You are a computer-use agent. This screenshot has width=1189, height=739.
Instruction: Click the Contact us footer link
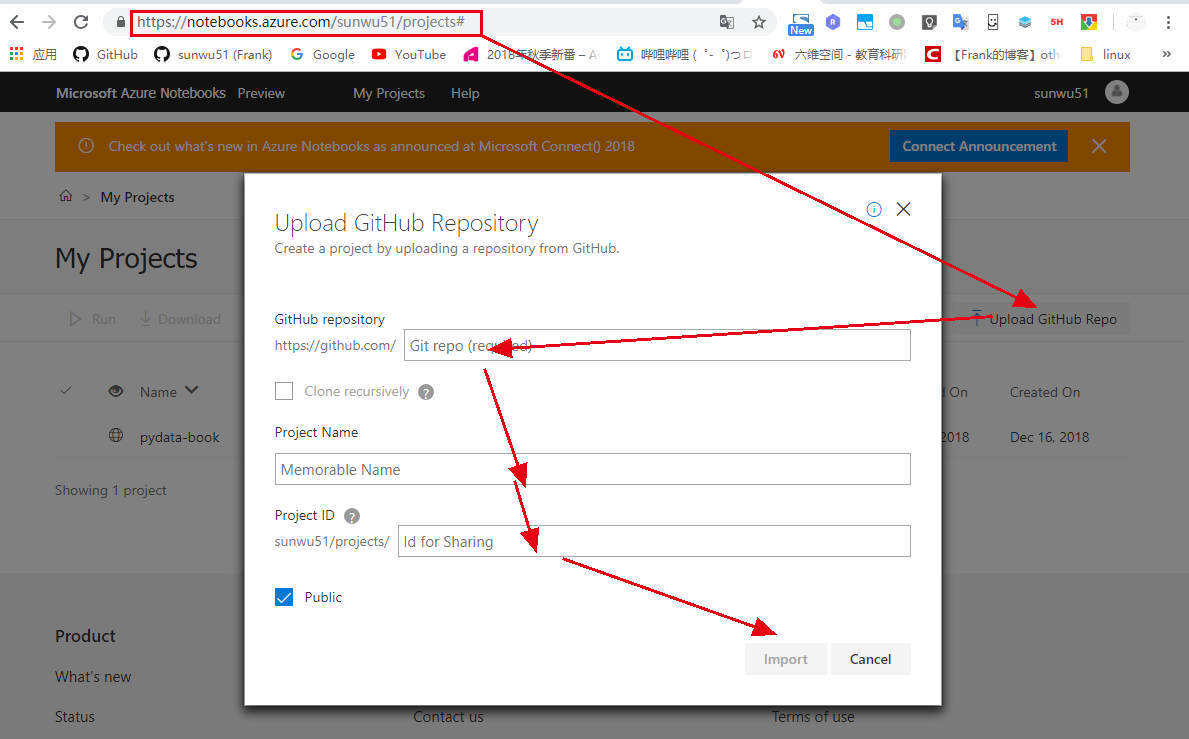tap(448, 717)
